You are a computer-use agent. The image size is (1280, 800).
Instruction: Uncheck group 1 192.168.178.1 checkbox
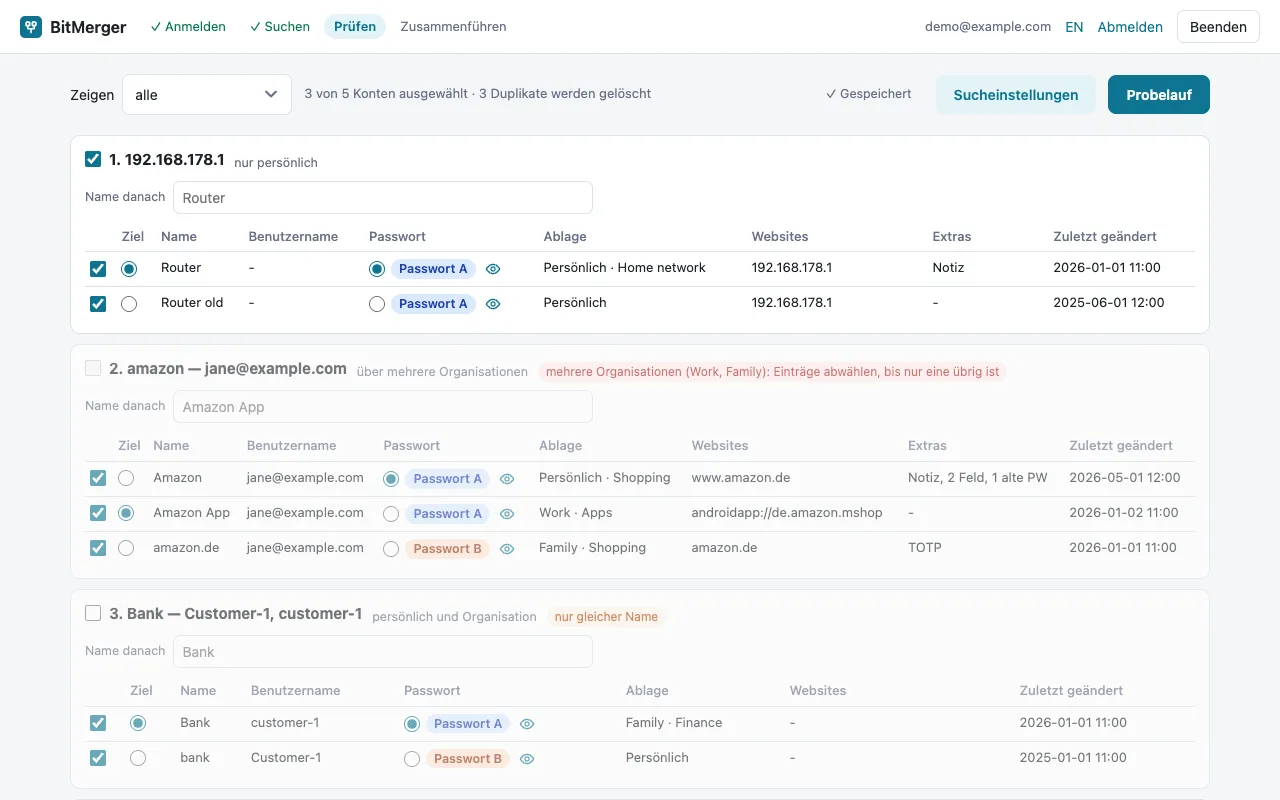(93, 159)
